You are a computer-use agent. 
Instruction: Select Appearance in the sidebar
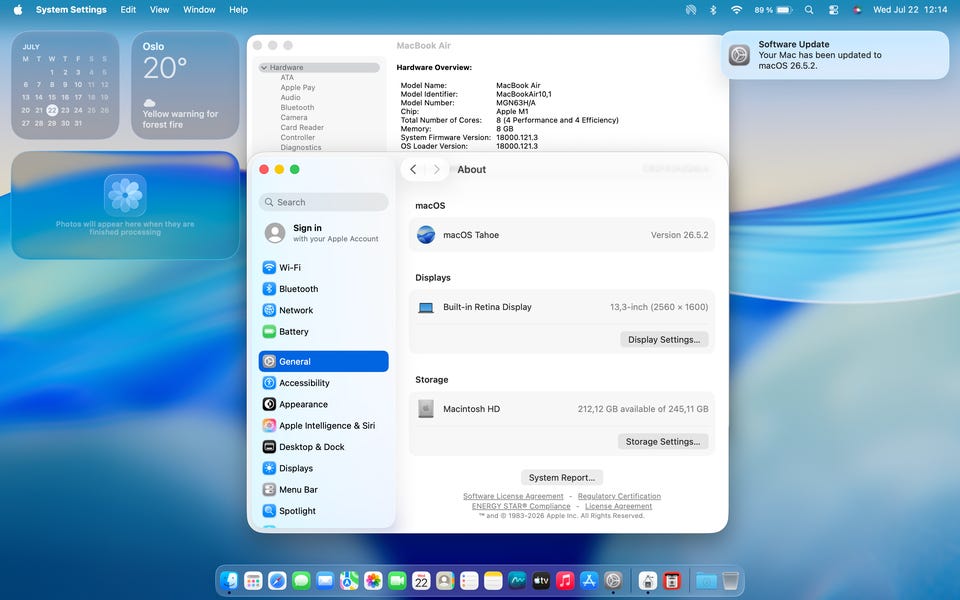coord(324,404)
